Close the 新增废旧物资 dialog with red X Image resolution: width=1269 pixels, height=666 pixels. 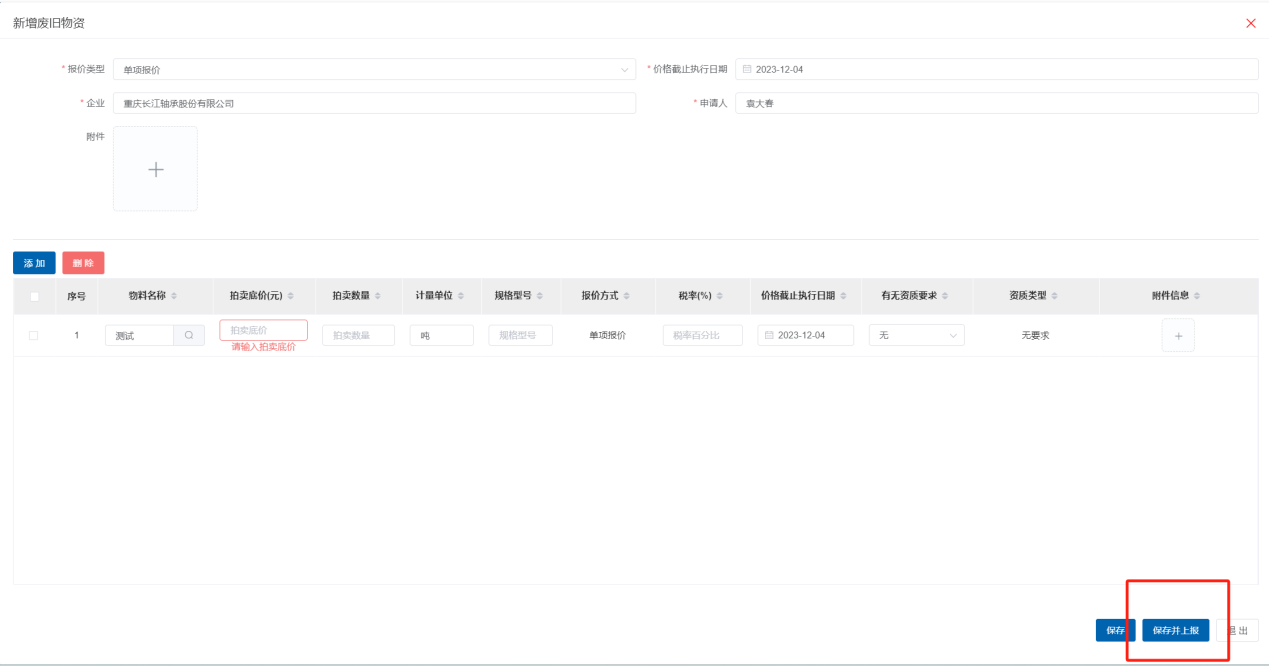(x=1250, y=23)
